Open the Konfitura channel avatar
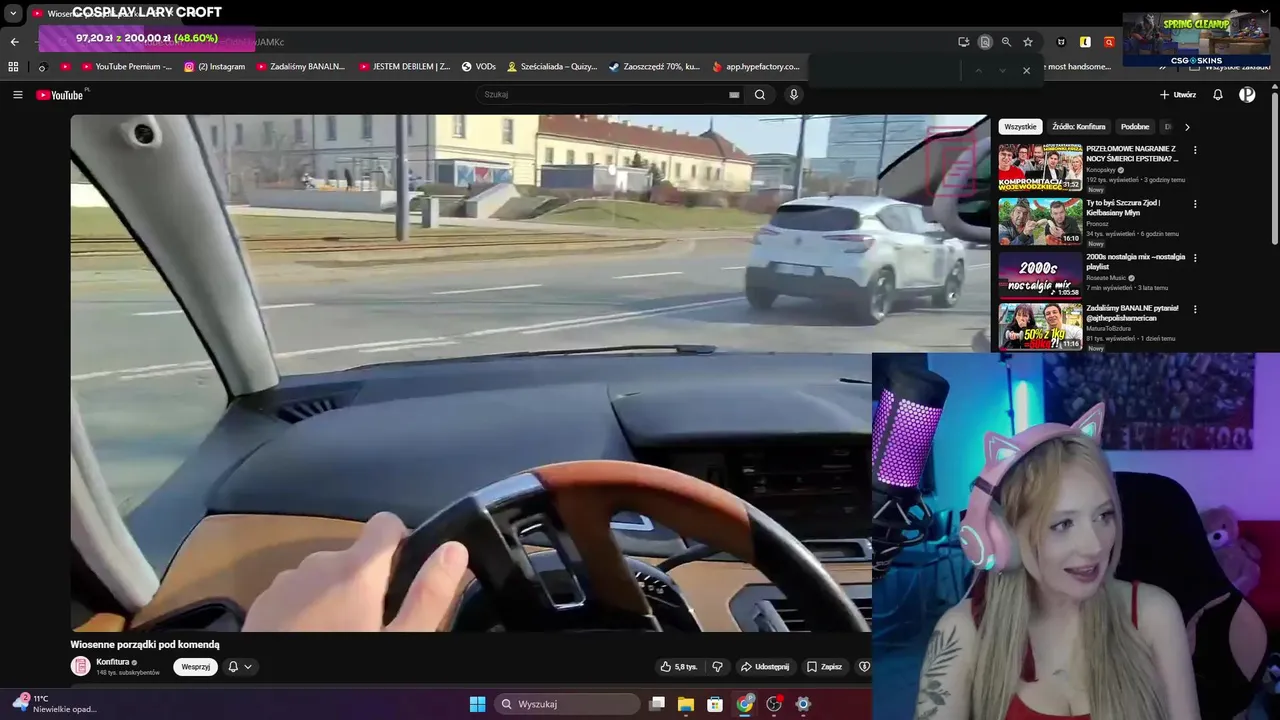 pos(80,666)
